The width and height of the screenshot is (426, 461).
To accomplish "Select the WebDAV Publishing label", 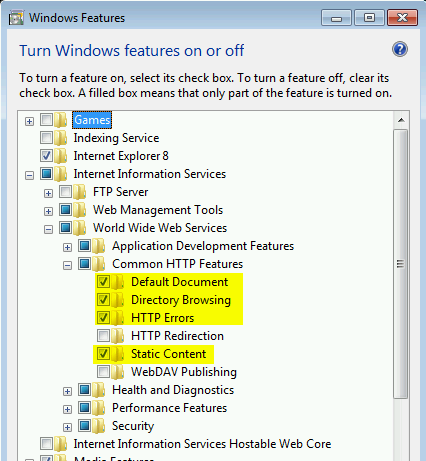I will tap(184, 372).
